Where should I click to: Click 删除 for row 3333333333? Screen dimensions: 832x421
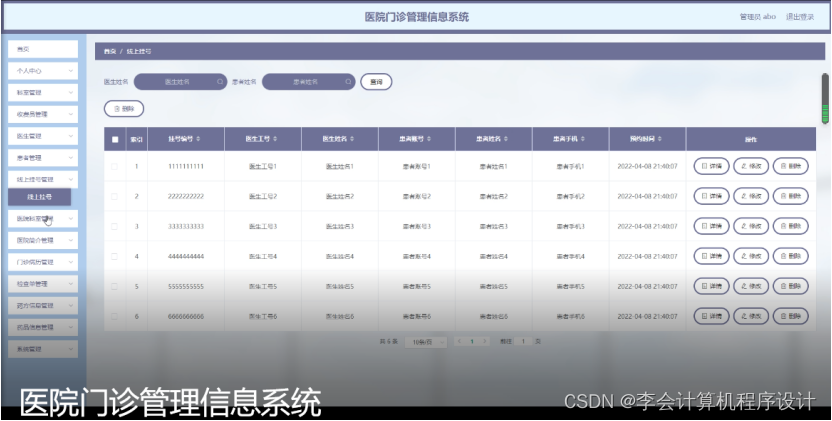coord(791,226)
